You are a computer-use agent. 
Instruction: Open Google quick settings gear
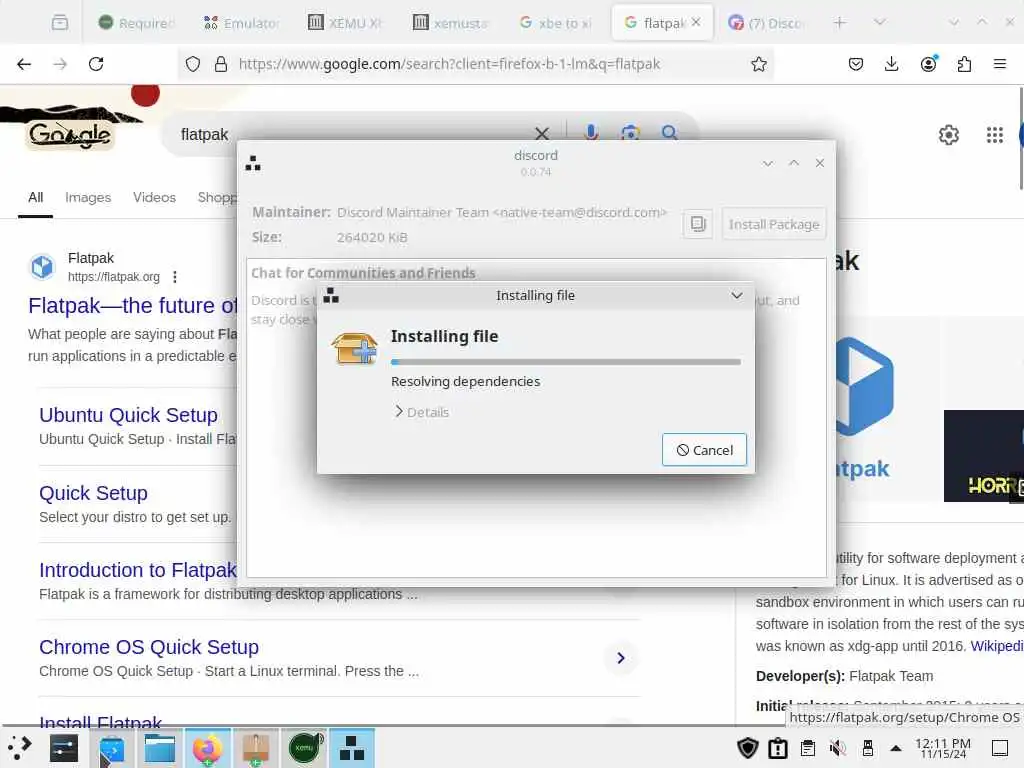pos(948,135)
